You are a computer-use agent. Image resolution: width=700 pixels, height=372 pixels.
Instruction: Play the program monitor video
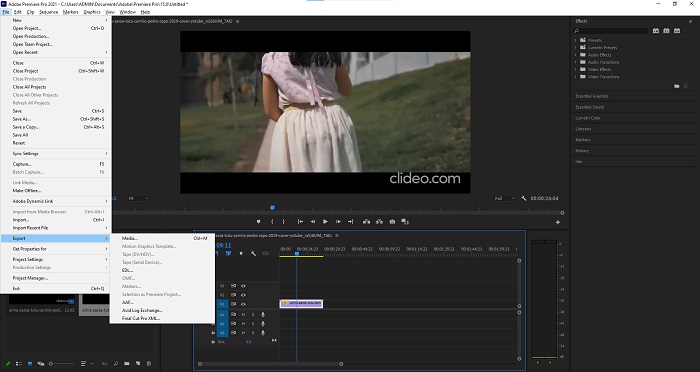325,222
